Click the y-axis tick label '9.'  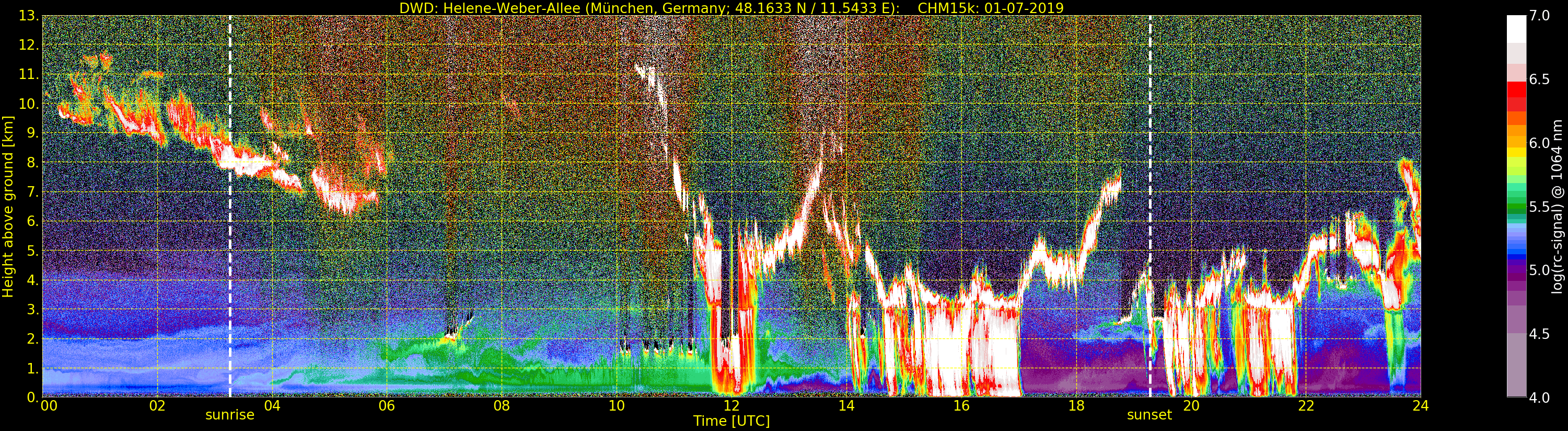(x=33, y=133)
